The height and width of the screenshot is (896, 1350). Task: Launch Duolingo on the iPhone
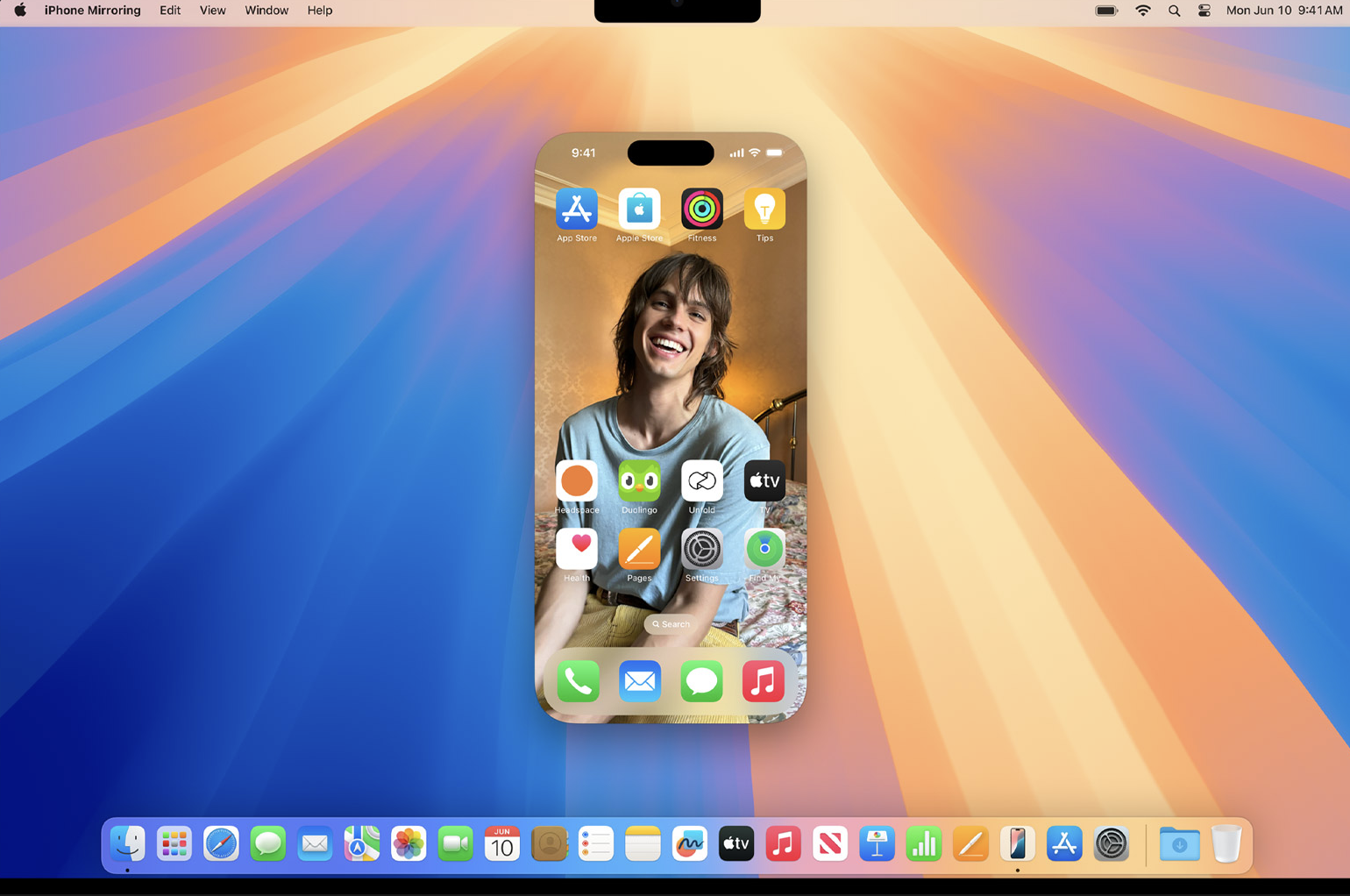point(639,480)
